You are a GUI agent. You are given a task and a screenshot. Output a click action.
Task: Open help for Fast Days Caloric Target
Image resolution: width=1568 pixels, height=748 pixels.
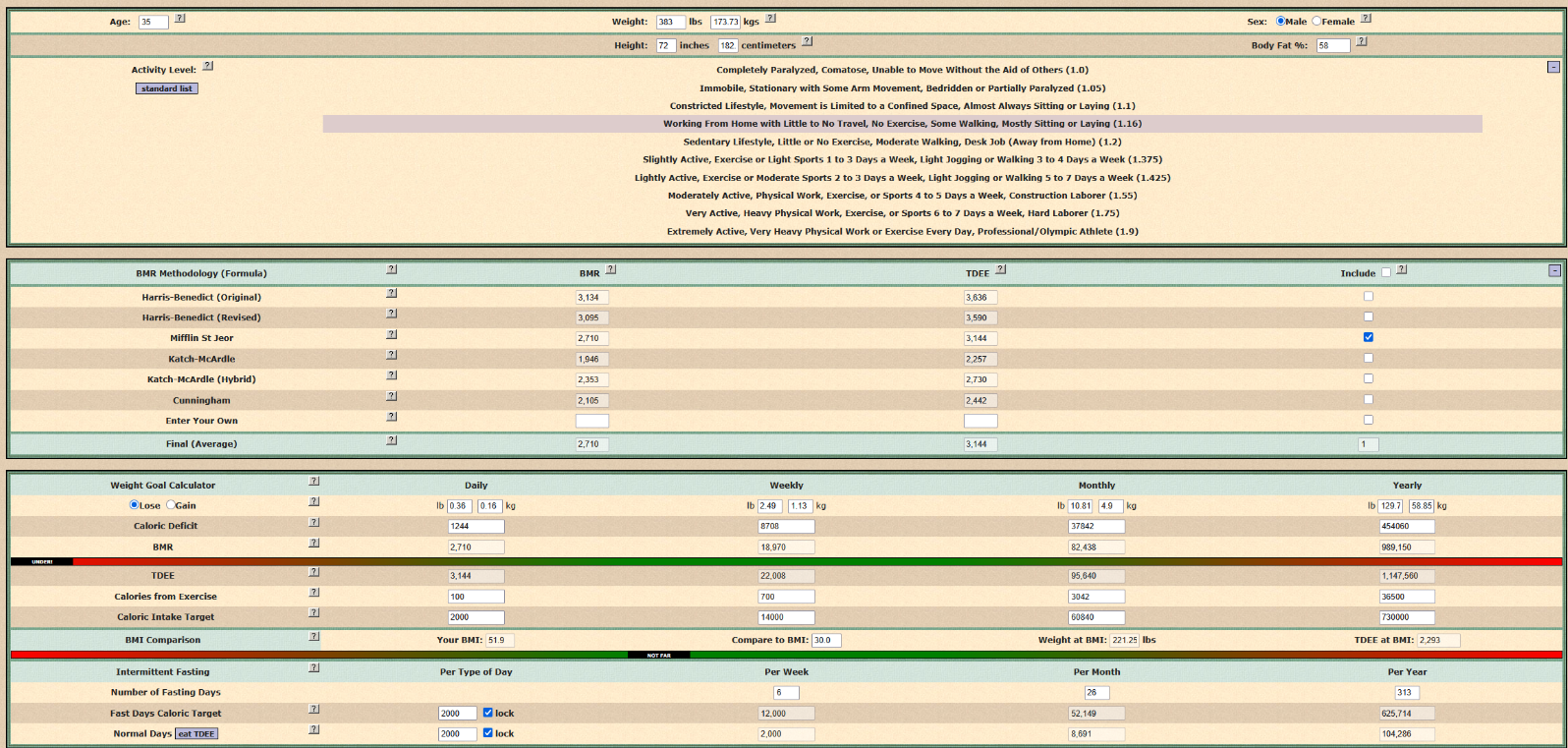tap(313, 709)
